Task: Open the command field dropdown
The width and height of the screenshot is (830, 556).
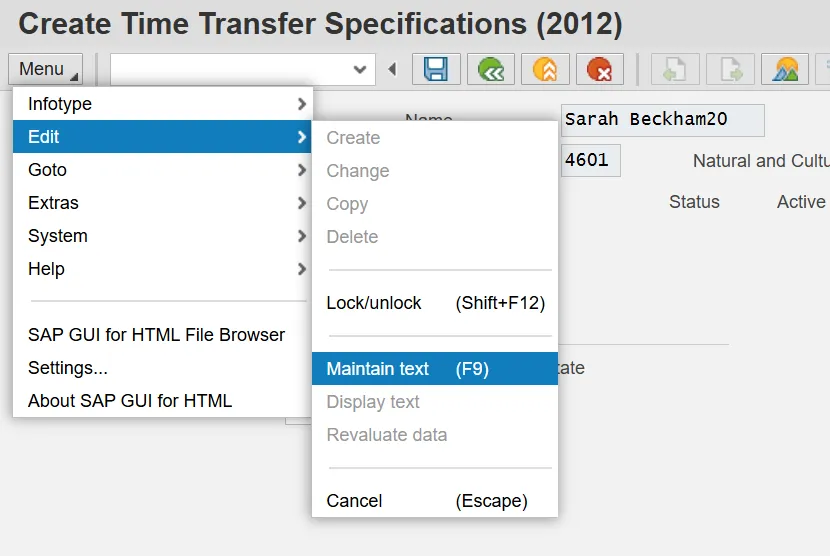Action: (x=361, y=69)
